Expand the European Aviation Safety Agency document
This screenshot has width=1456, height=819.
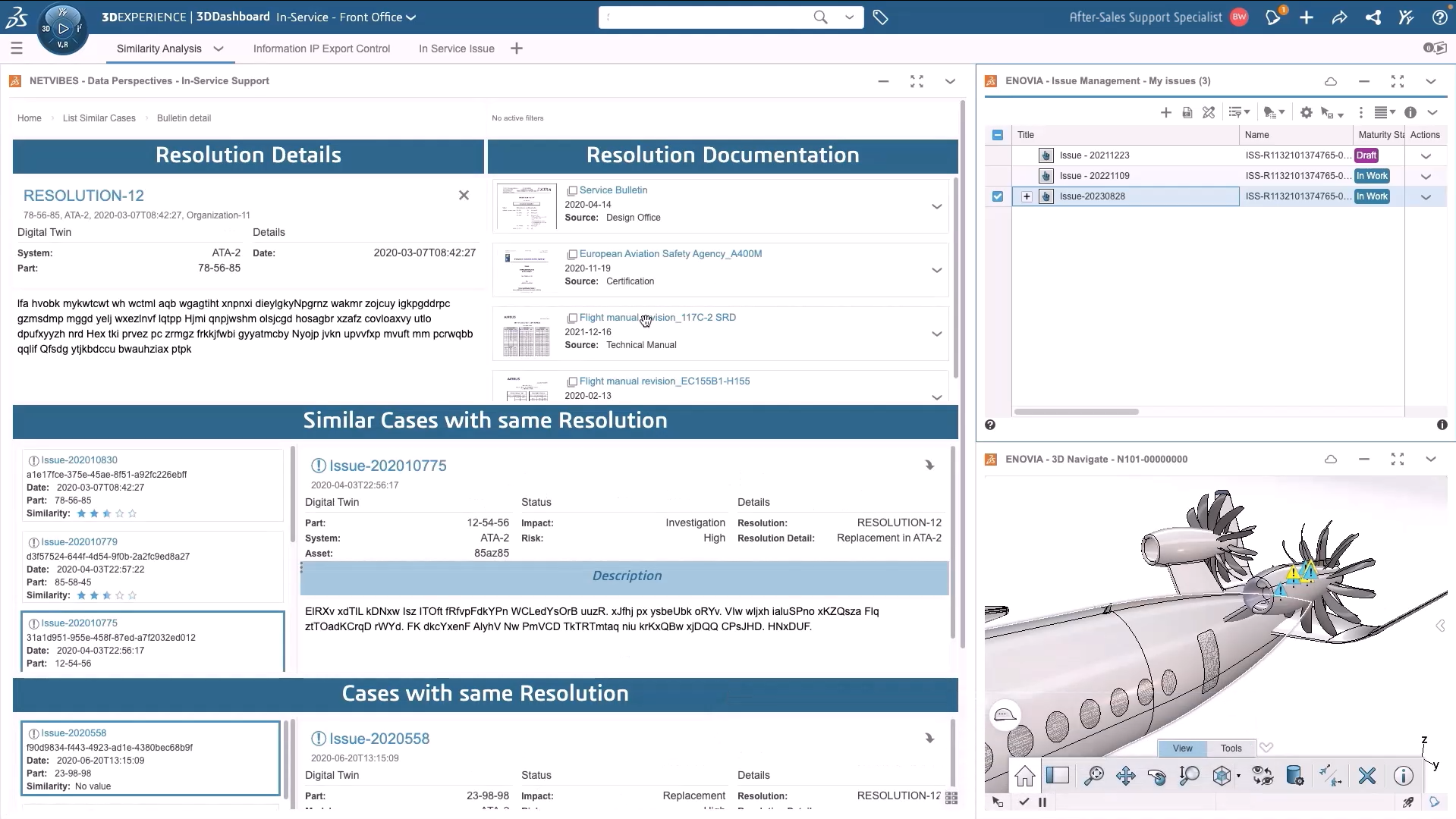(x=936, y=270)
